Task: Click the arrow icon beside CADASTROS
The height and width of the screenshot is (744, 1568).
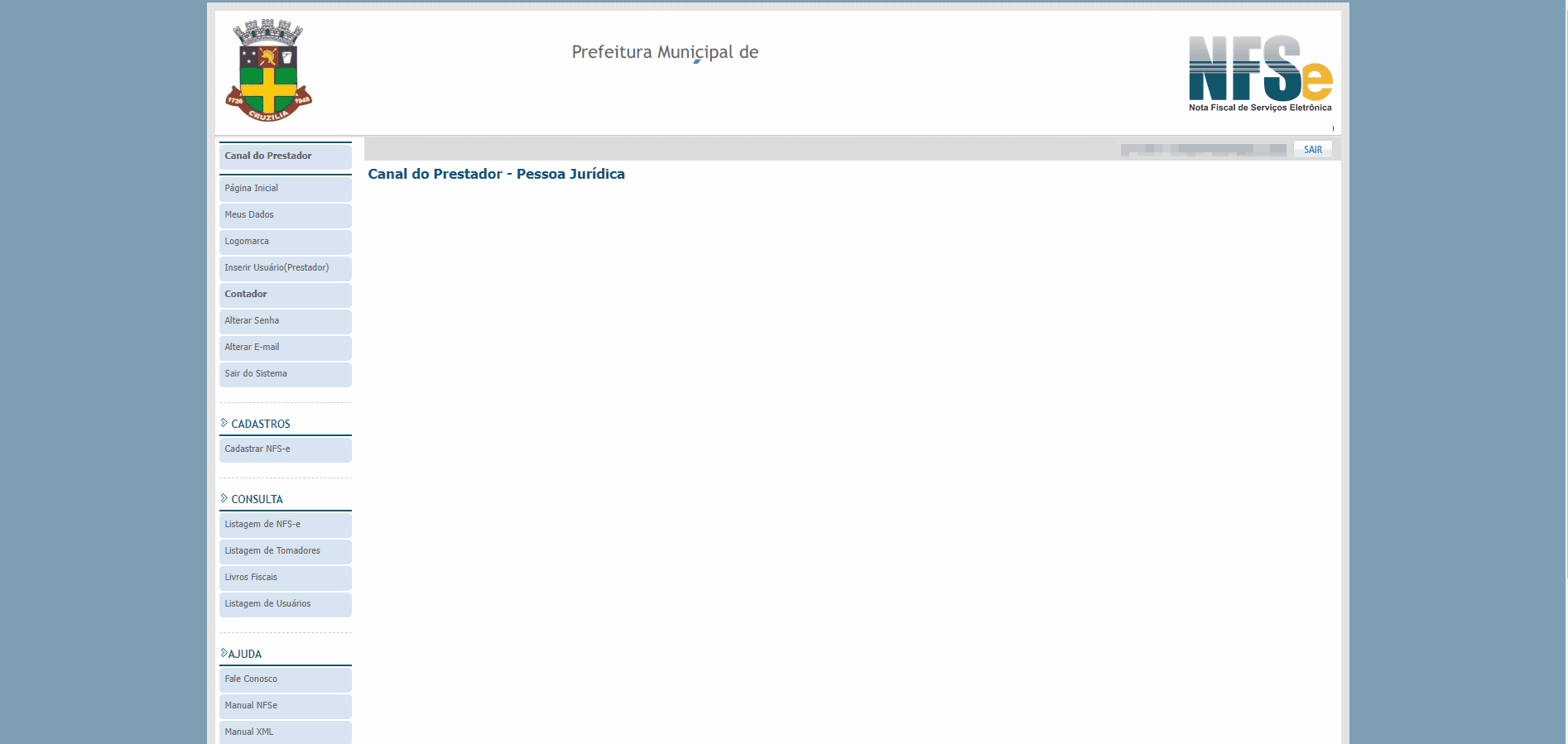Action: [224, 423]
